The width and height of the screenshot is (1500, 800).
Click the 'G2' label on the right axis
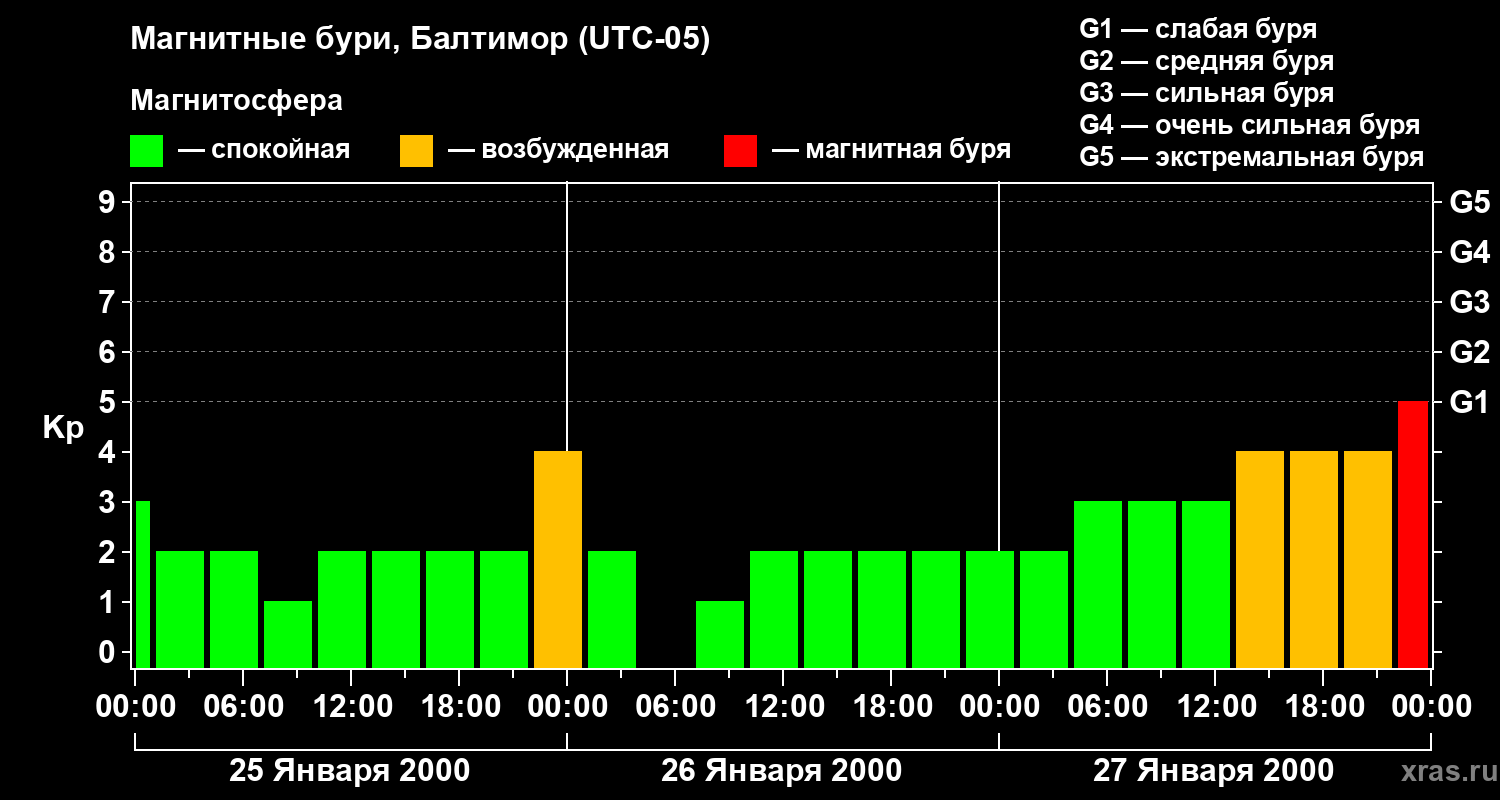(1470, 352)
